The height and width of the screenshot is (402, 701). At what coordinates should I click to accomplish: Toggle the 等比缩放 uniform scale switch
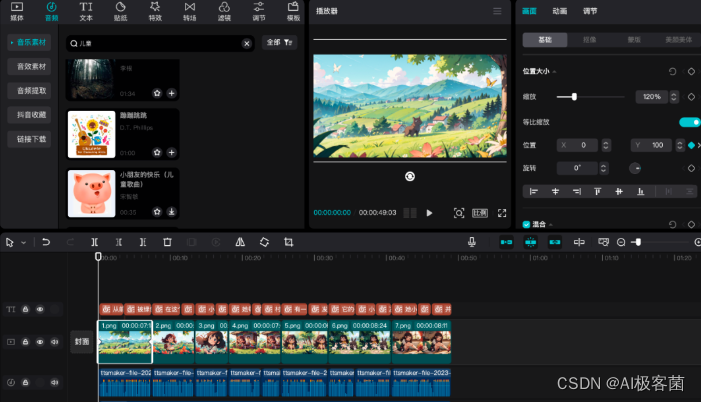pyautogui.click(x=689, y=122)
